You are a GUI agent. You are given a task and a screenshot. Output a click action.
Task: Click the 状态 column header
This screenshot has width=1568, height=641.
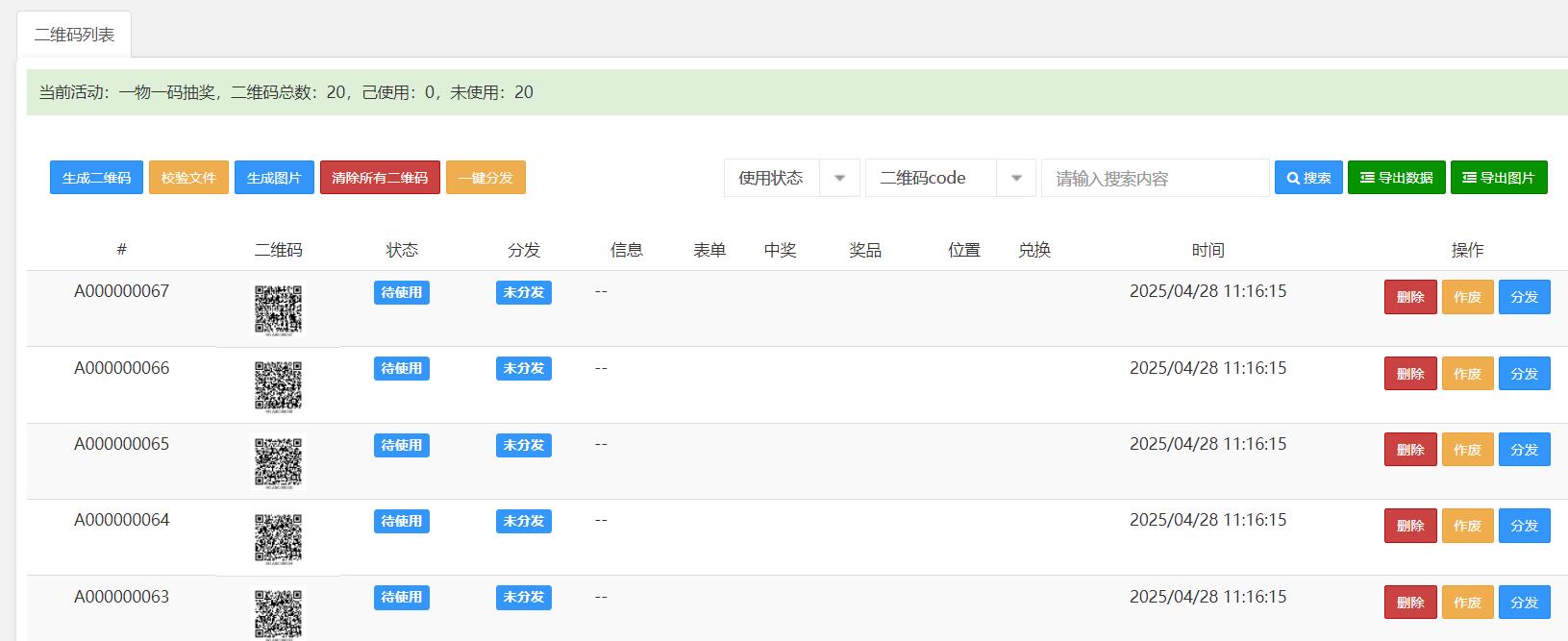coord(402,250)
